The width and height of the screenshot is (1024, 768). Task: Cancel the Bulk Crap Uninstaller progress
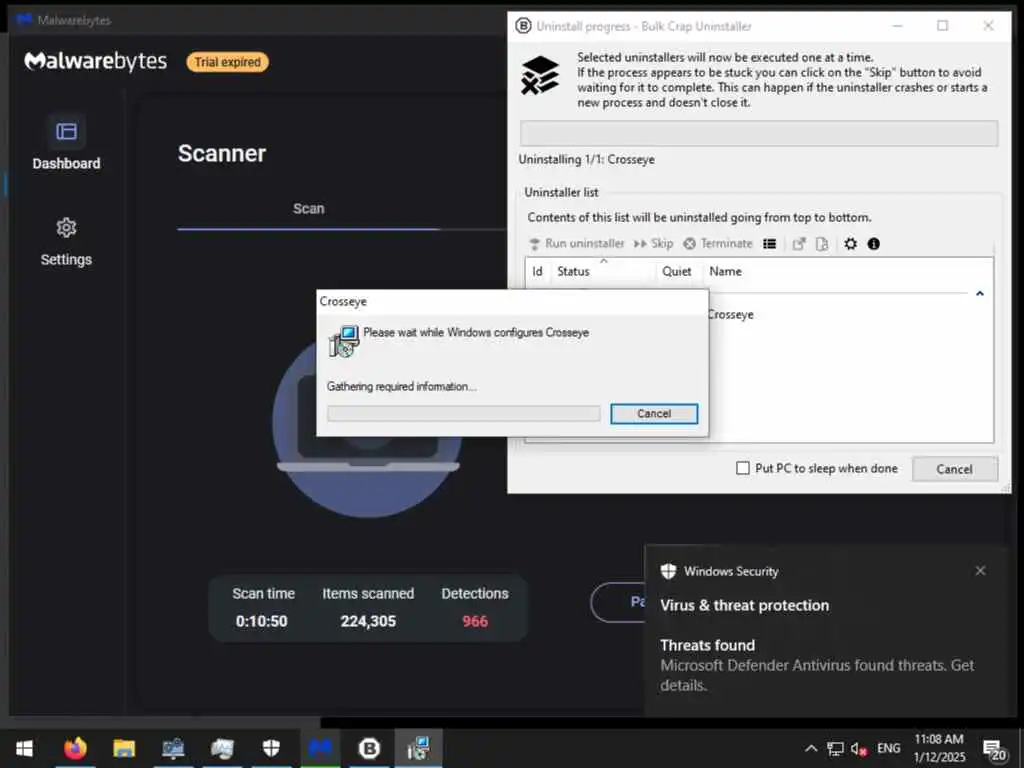point(954,469)
